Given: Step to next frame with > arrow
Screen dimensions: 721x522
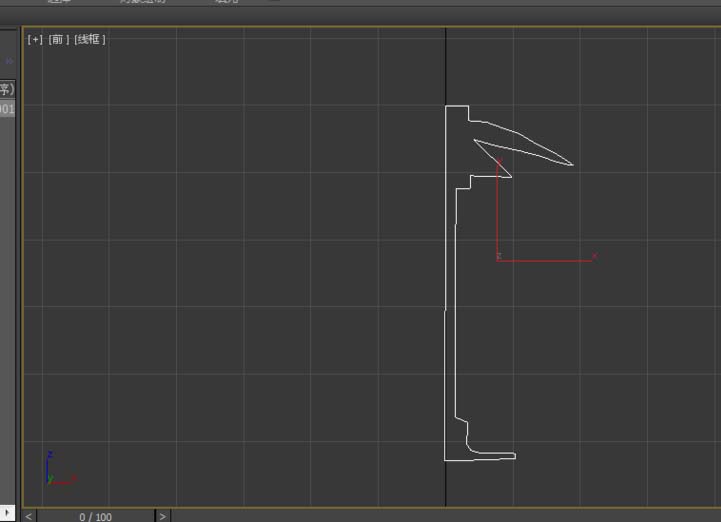Looking at the screenshot, I should coord(162,516).
